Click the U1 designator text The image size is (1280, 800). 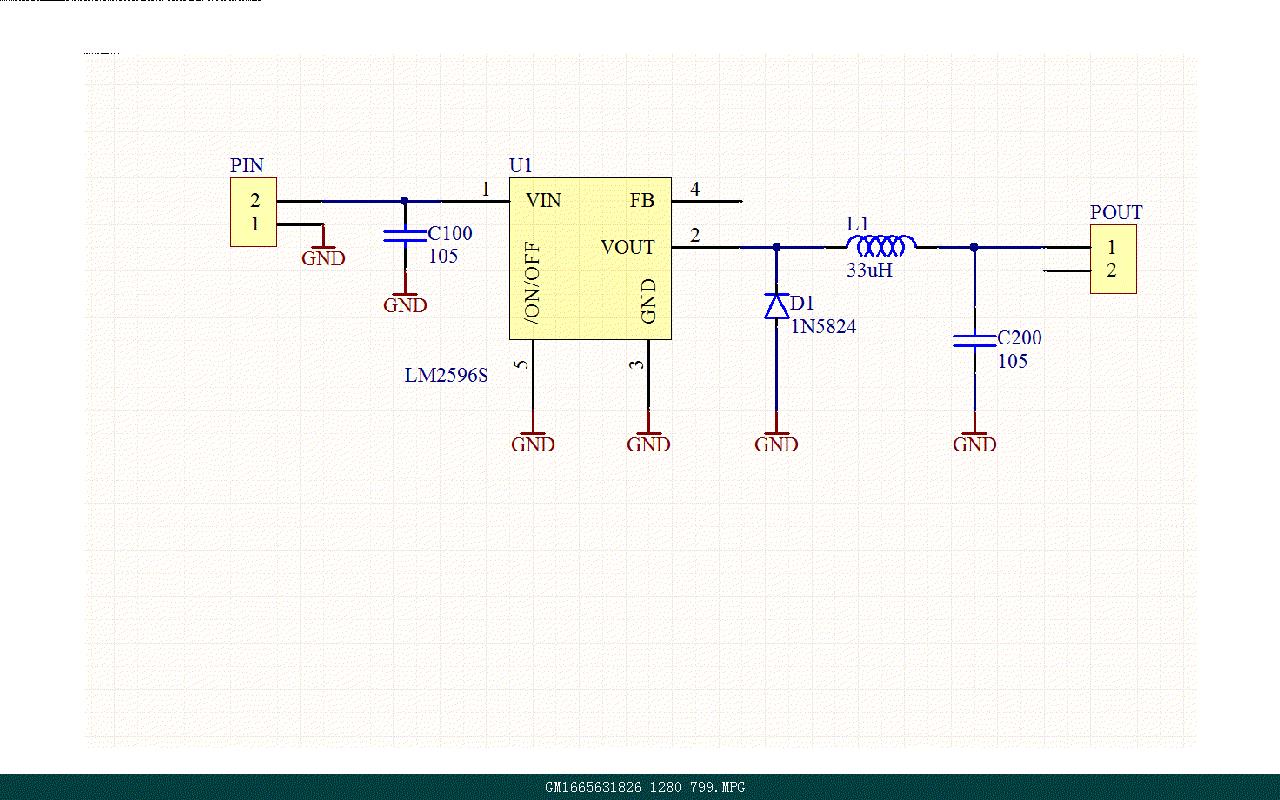pos(520,165)
